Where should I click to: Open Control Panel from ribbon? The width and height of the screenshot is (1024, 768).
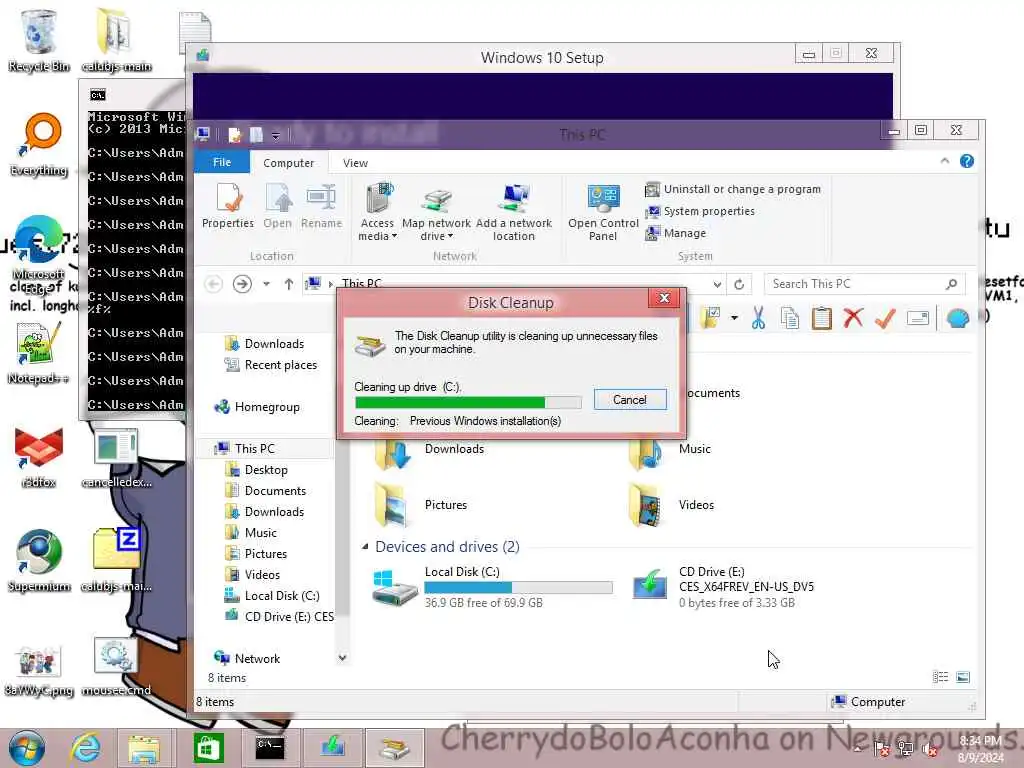tap(603, 212)
